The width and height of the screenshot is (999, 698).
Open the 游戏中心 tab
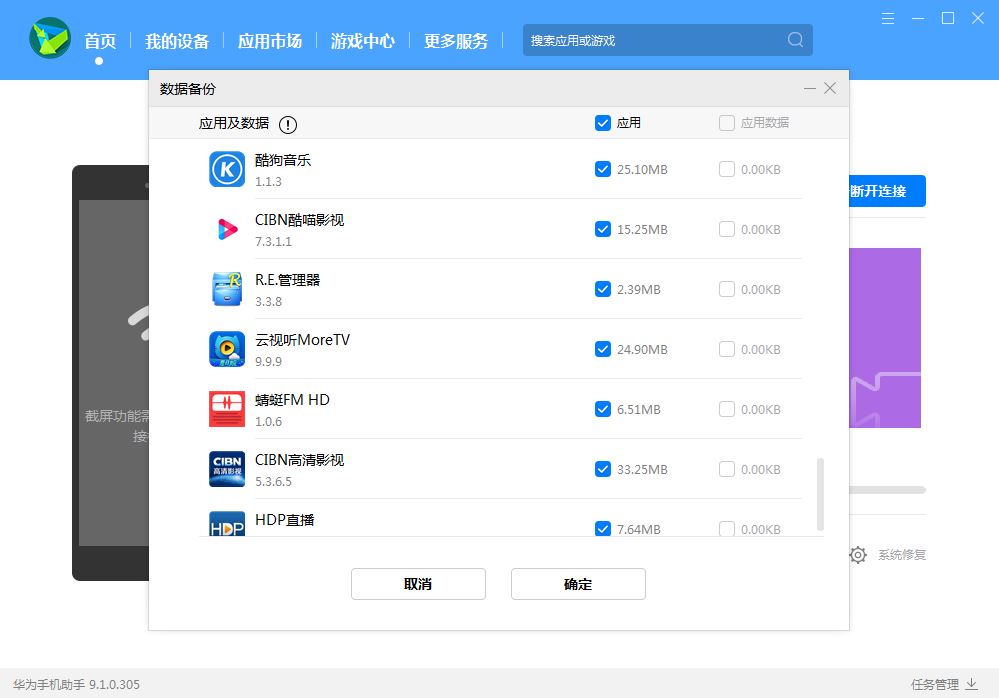coord(363,41)
